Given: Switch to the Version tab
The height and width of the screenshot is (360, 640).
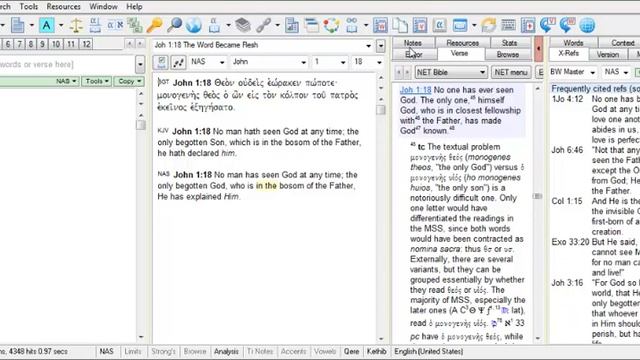Looking at the screenshot, I should pyautogui.click(x=608, y=54).
